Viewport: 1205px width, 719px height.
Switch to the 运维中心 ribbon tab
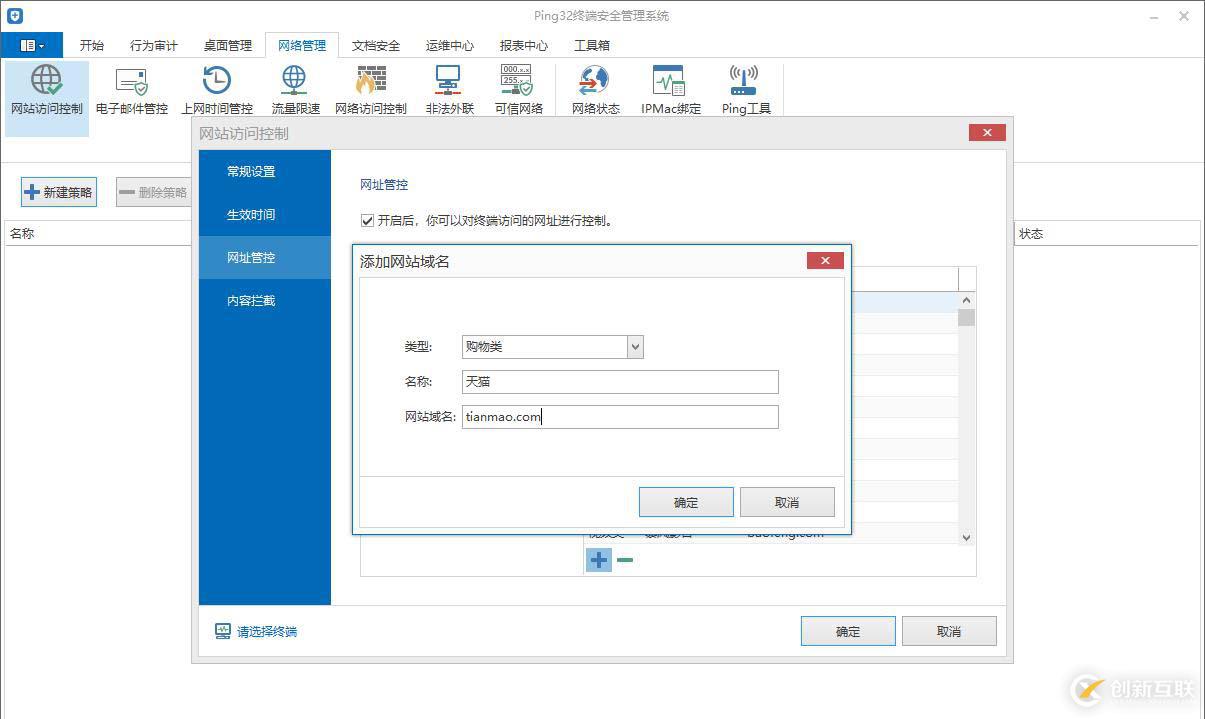450,45
